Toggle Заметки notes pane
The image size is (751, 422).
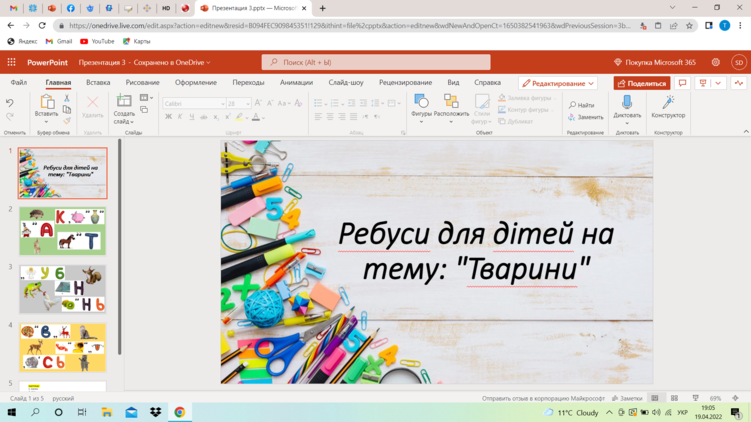[x=627, y=399]
